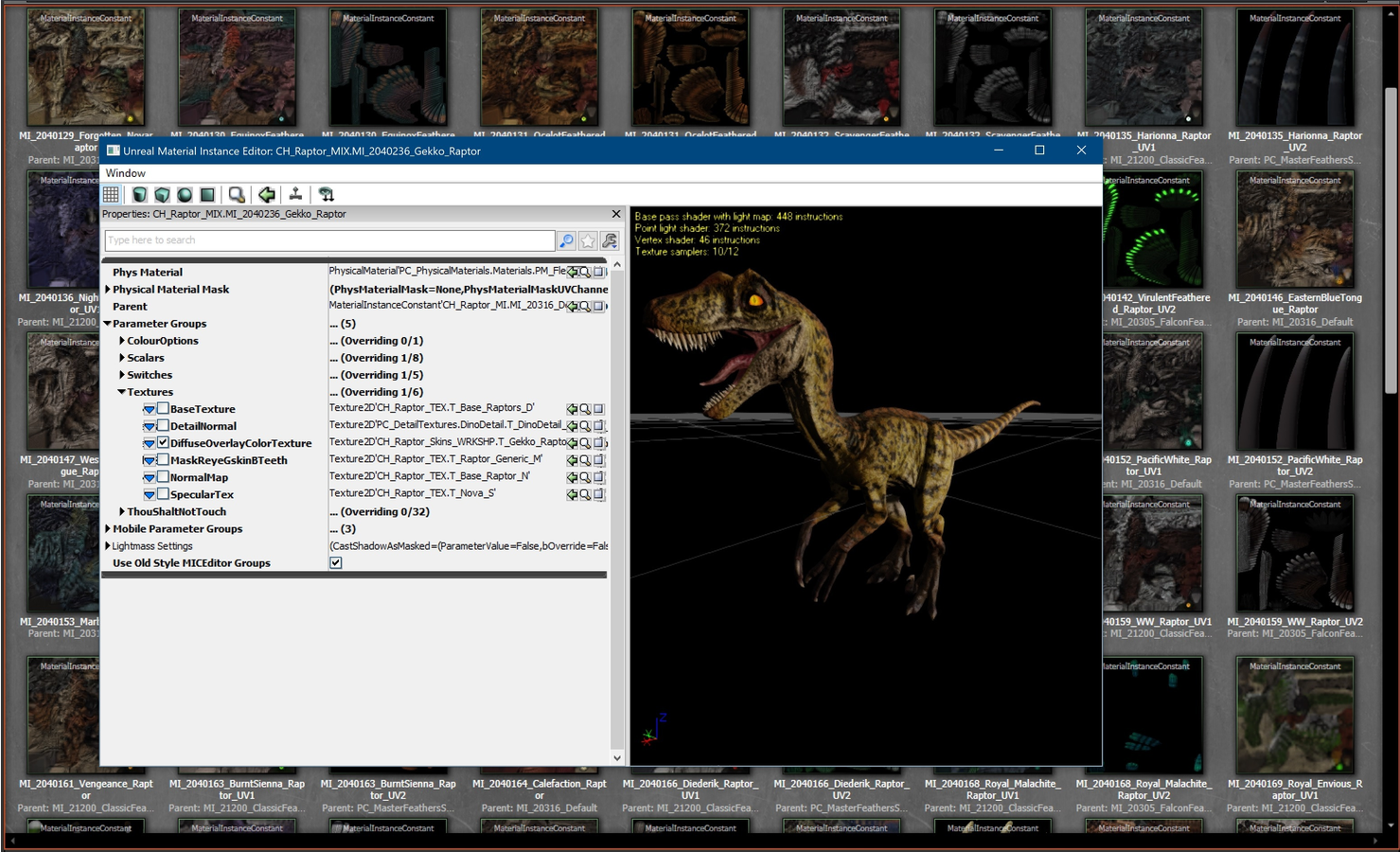Select MI_2040169_Royal_Envious_Raptor_UV1 thumbnail
The width and height of the screenshot is (1400, 852).
pos(1295,716)
